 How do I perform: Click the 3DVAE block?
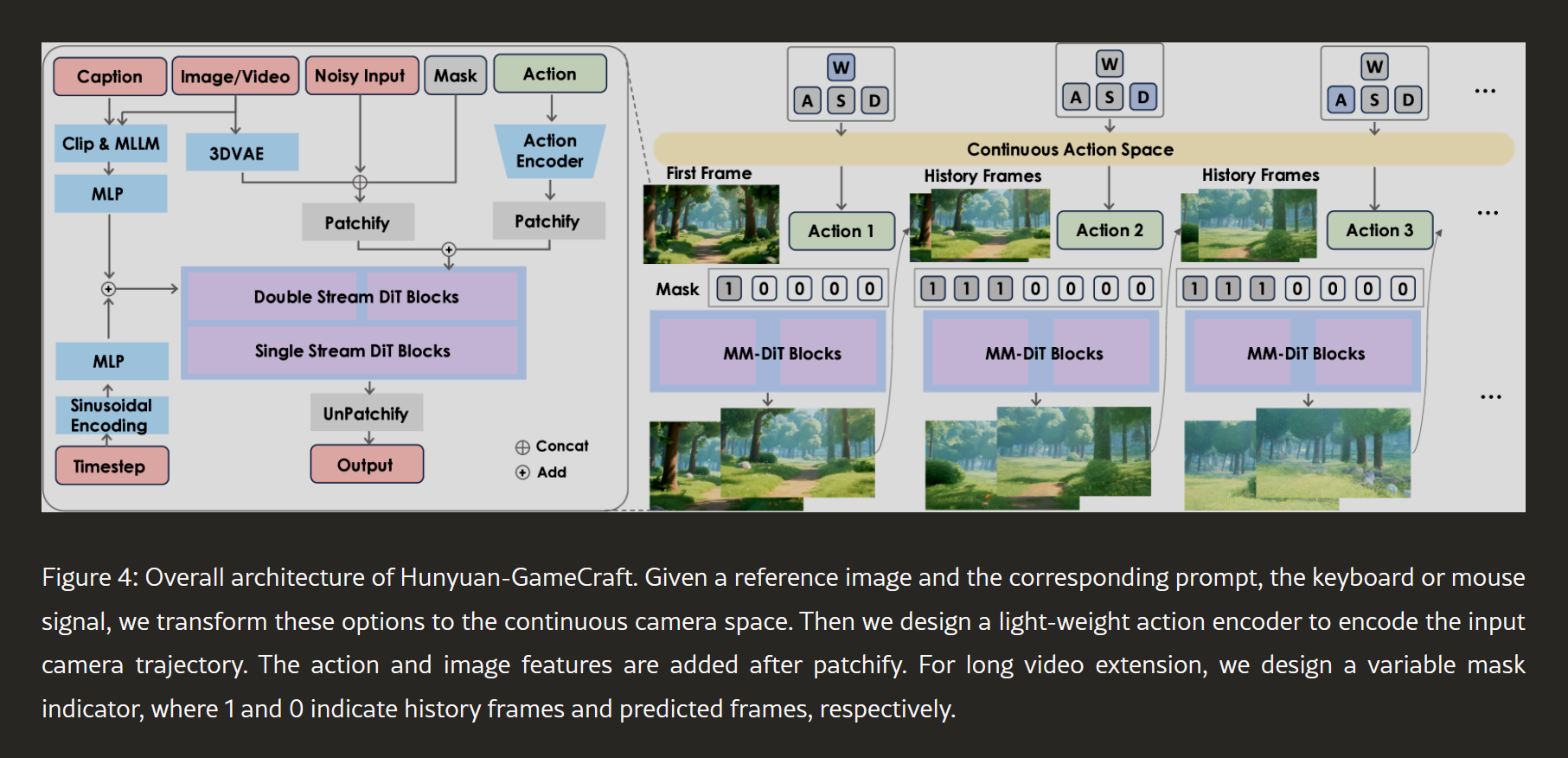tap(242, 152)
